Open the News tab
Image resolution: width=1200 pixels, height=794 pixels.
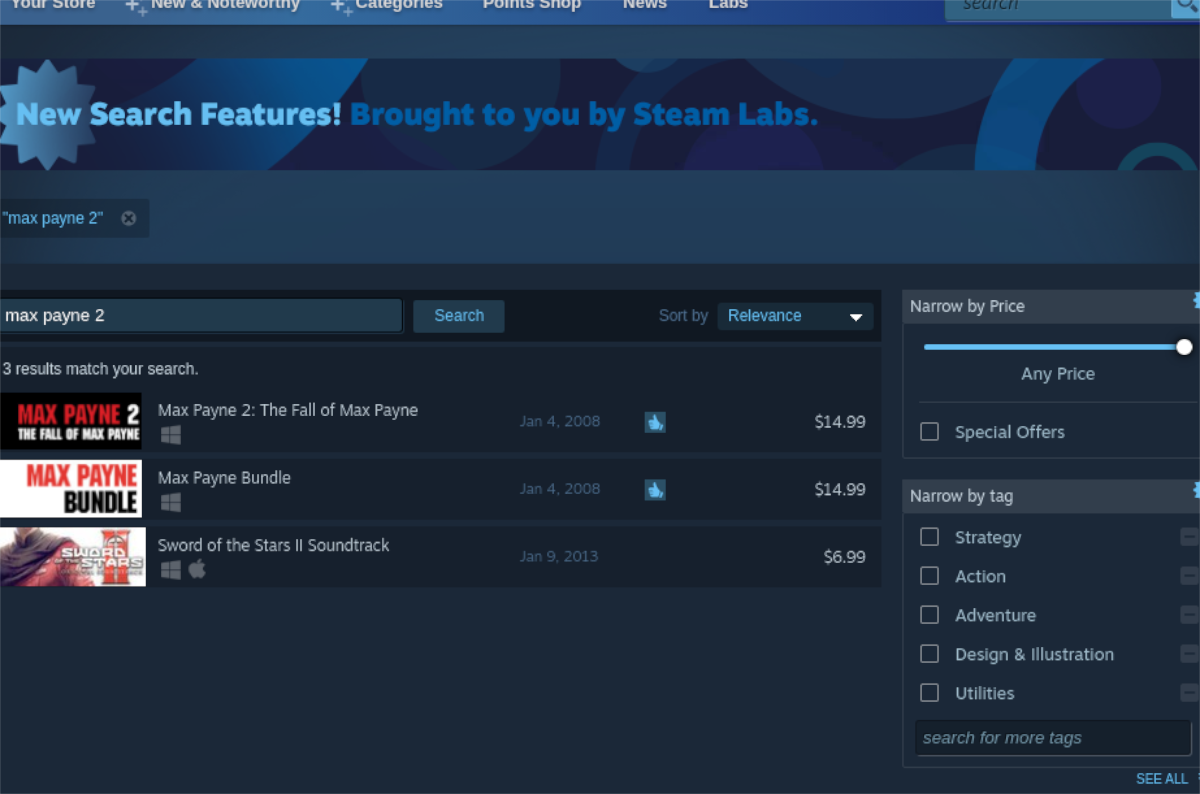pos(645,5)
